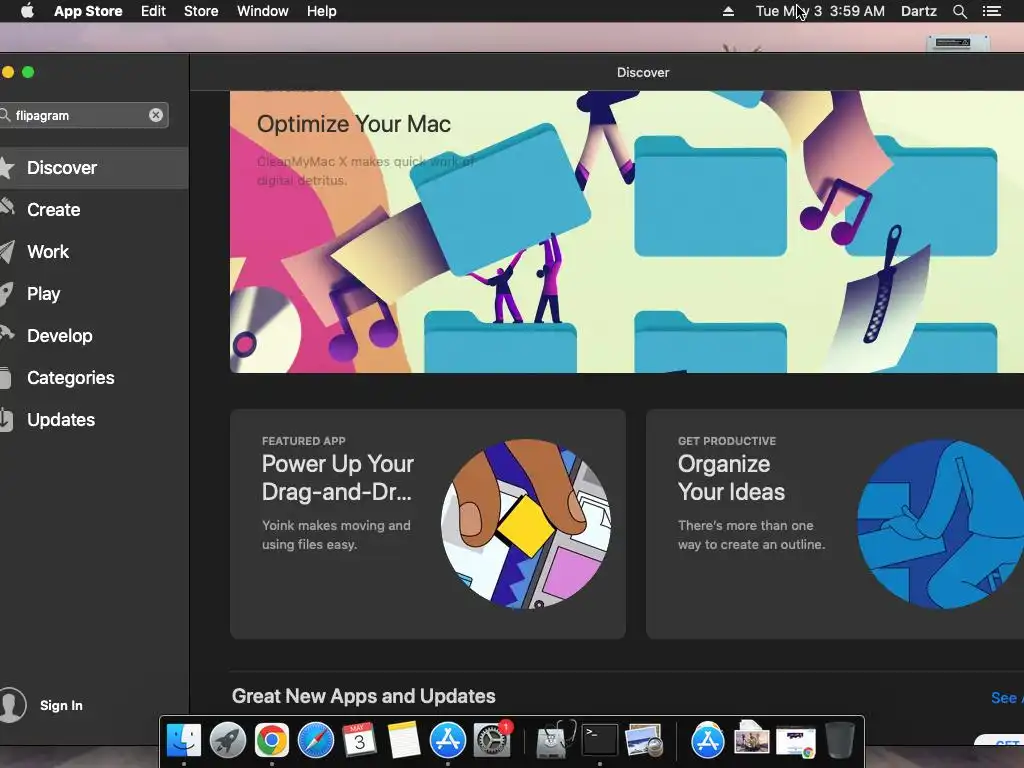Open the Organize Your Ideas card
Image resolution: width=1024 pixels, height=768 pixels.
pos(835,524)
